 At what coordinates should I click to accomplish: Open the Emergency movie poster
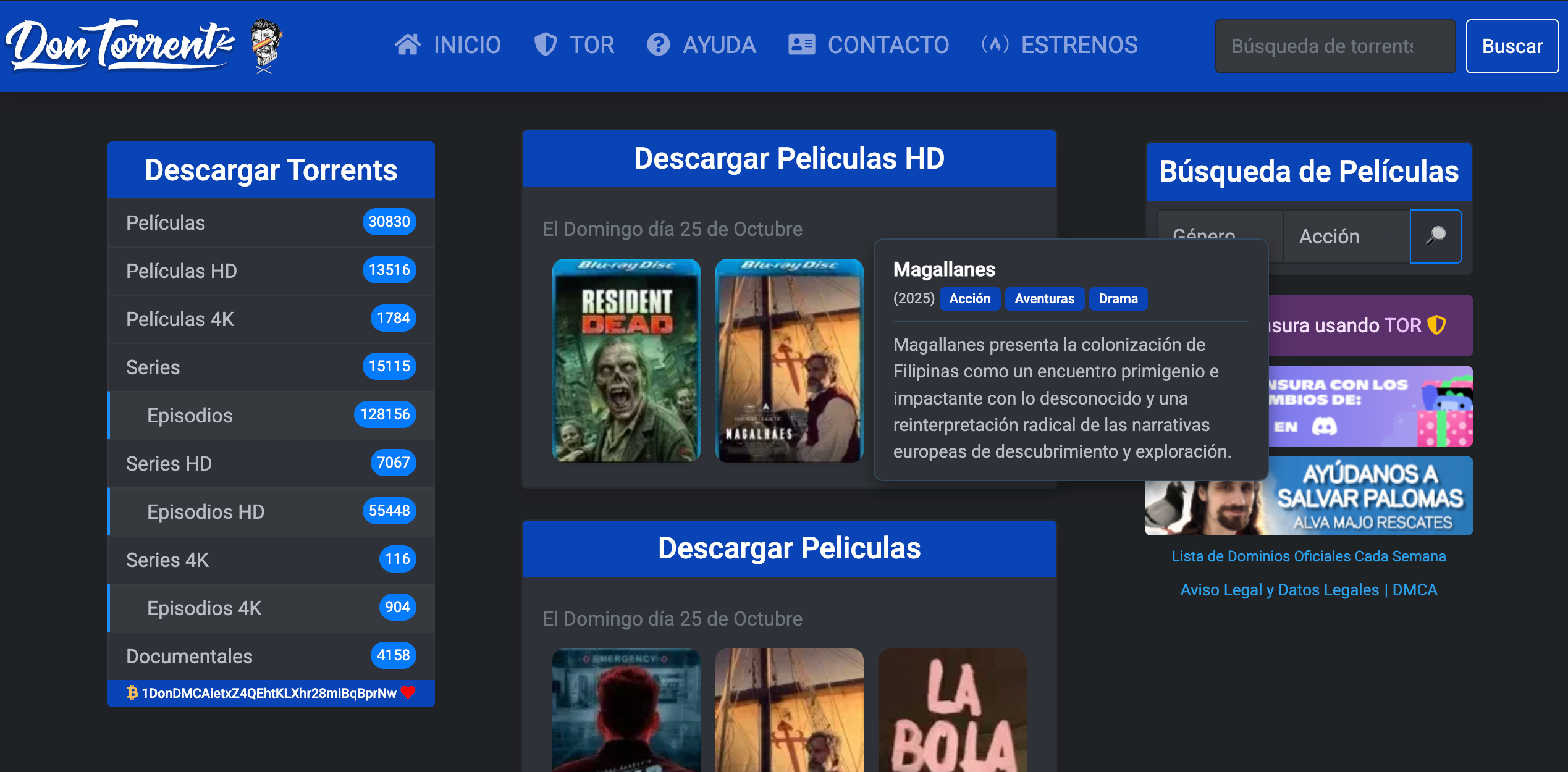click(x=626, y=710)
